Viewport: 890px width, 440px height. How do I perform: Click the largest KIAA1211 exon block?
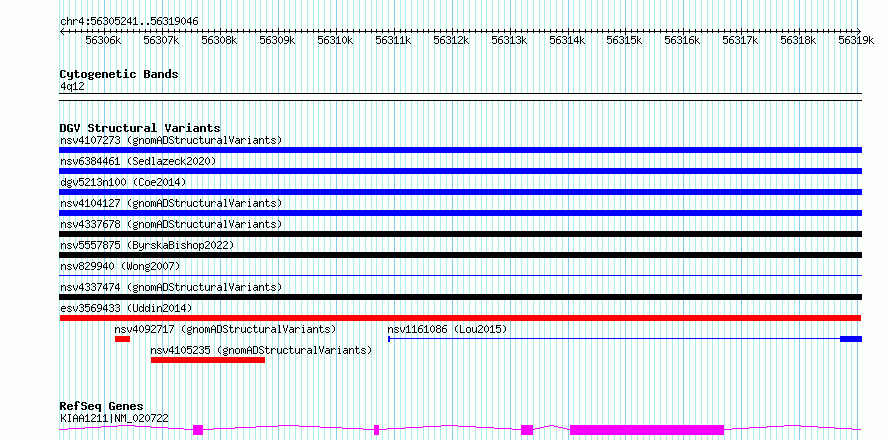point(647,430)
